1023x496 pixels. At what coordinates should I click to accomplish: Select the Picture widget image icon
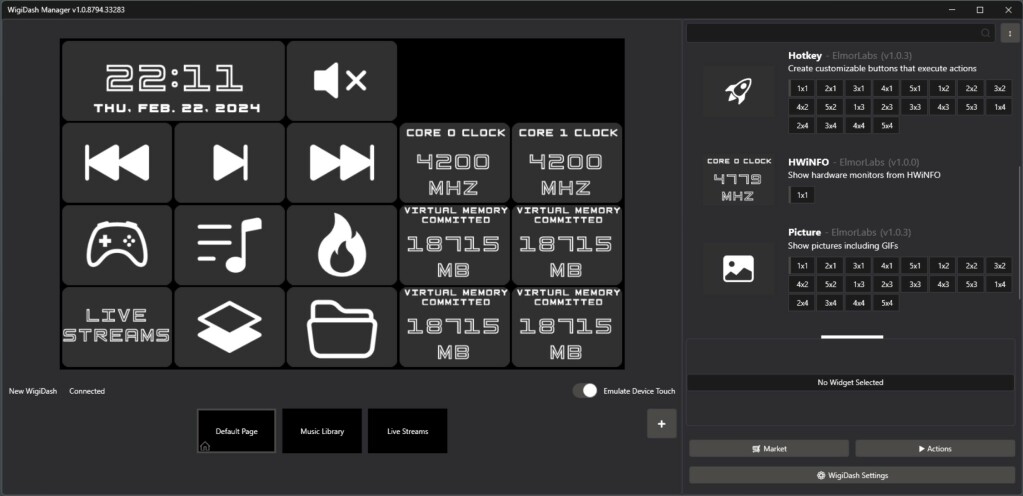(x=738, y=268)
